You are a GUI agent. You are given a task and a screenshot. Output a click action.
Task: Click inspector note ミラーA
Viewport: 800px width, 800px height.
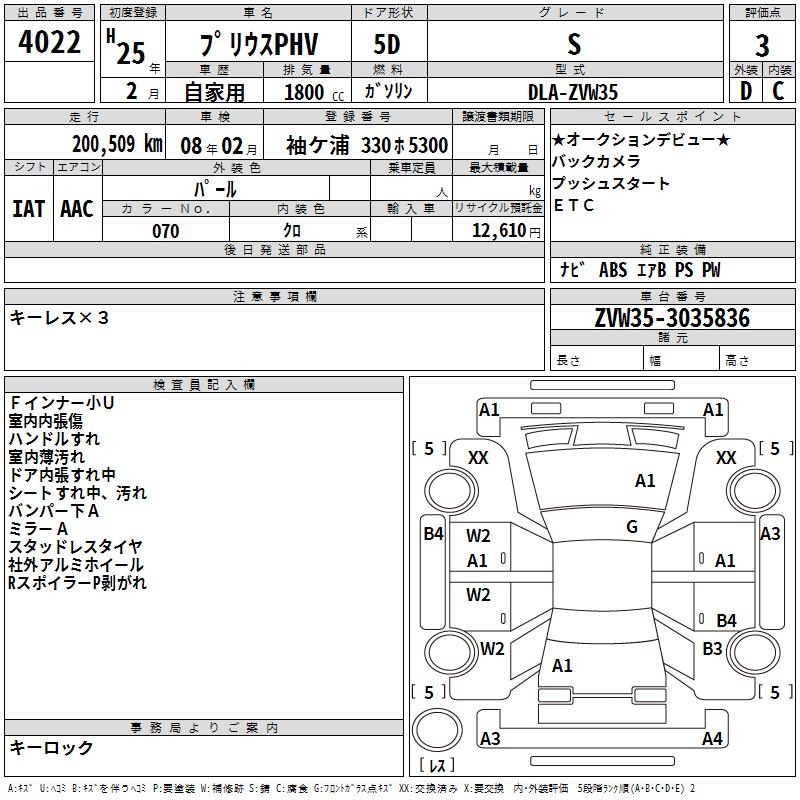(38, 529)
